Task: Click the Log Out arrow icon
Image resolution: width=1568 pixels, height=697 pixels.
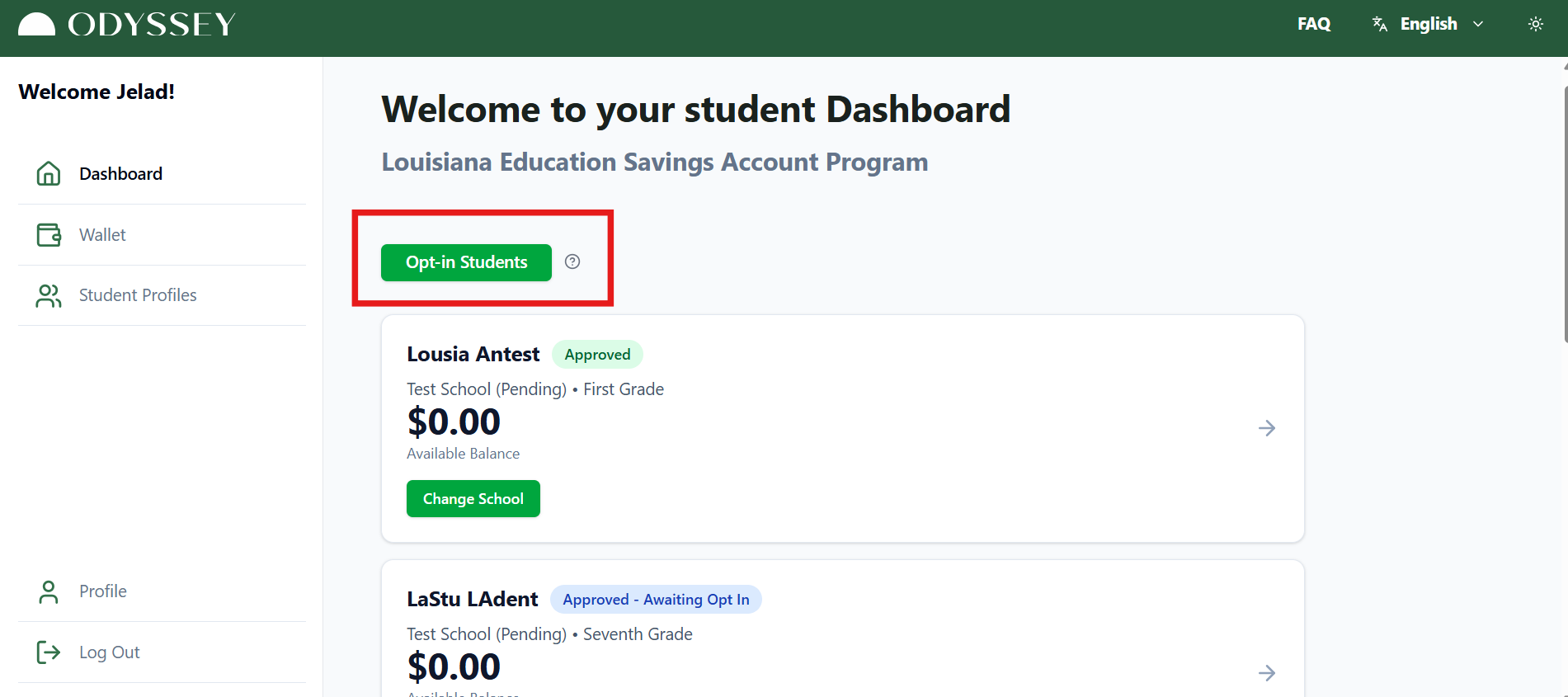Action: coord(49,652)
